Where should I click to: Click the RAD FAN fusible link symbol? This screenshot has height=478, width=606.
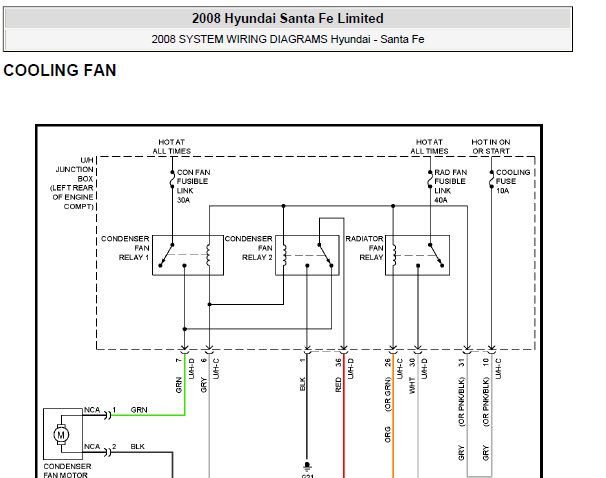coord(430,179)
